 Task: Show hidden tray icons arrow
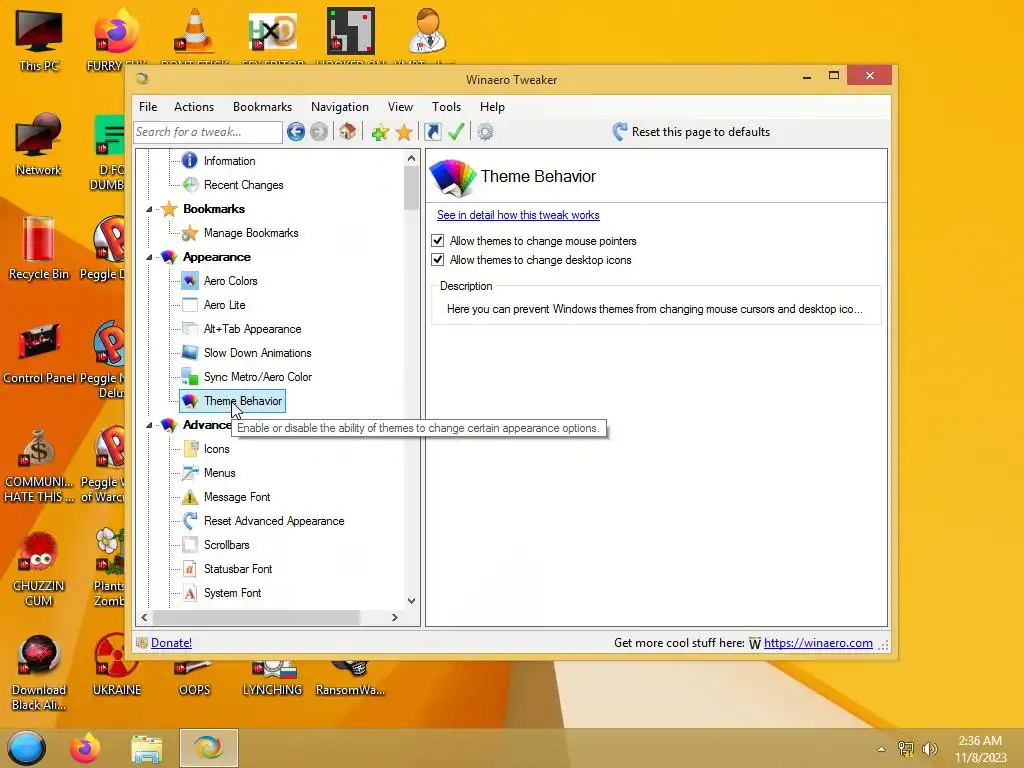point(882,749)
